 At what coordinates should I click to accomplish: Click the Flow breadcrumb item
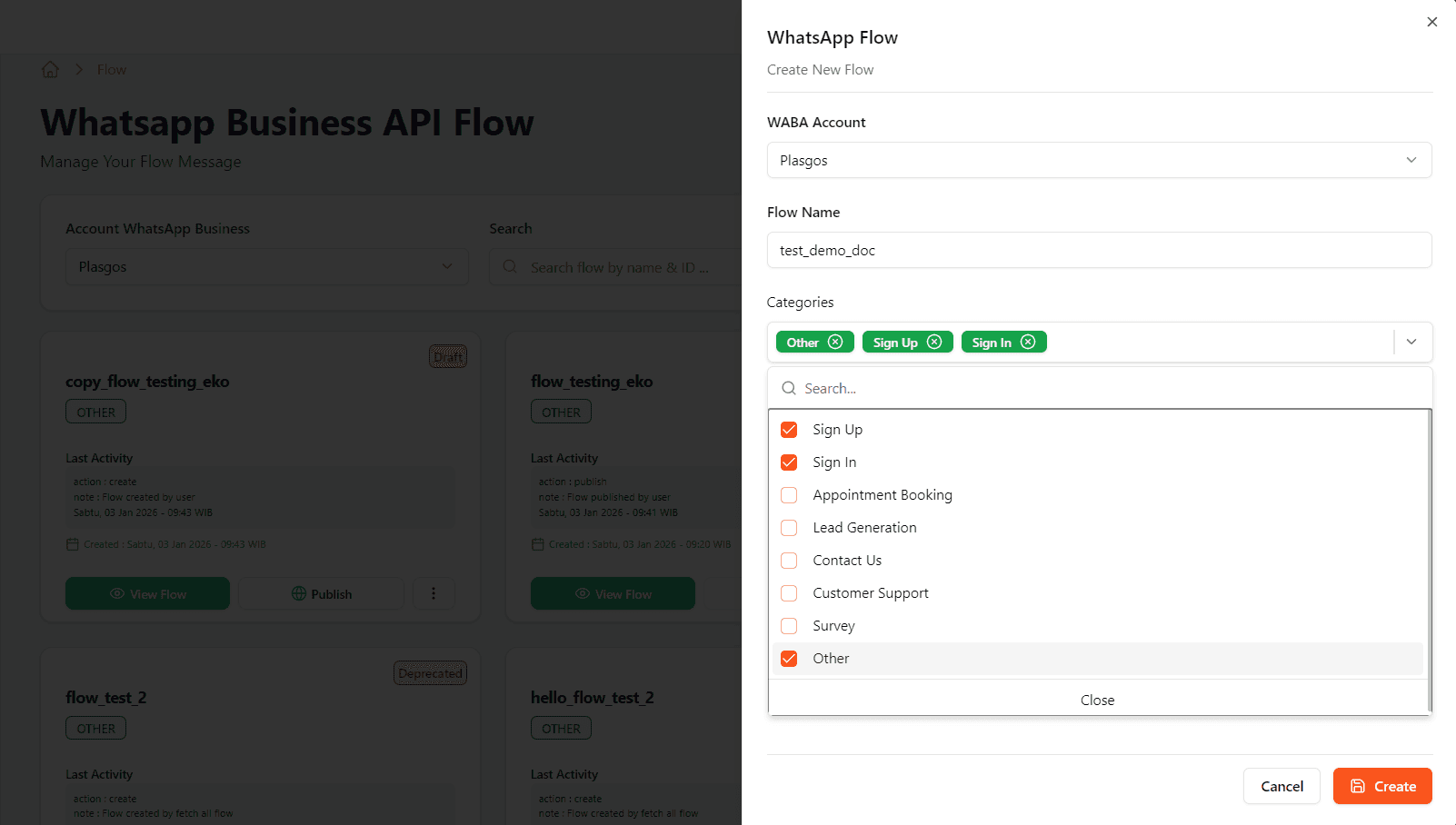pos(111,69)
